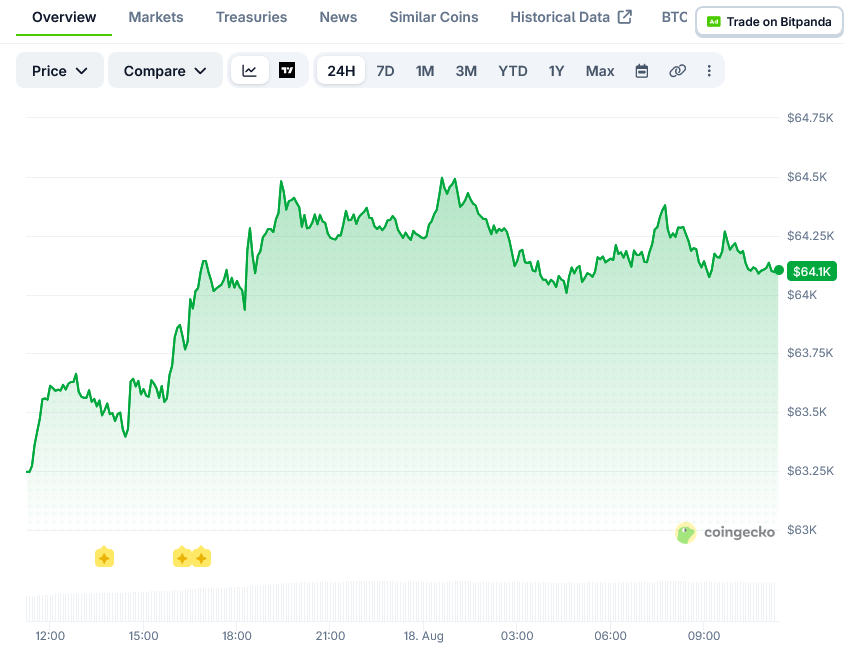
Task: Click the $63K axis label
Action: click(802, 530)
